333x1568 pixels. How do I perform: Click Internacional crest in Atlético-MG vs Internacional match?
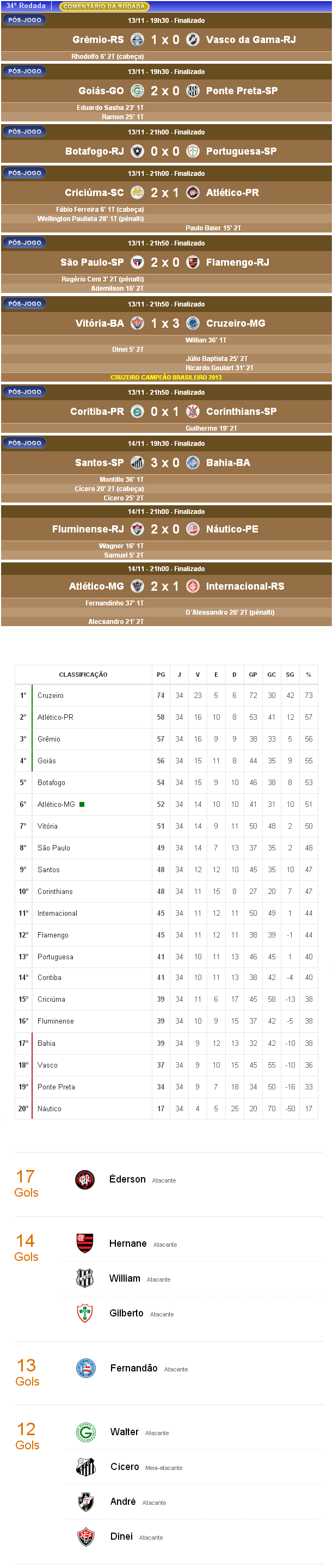coord(193,586)
